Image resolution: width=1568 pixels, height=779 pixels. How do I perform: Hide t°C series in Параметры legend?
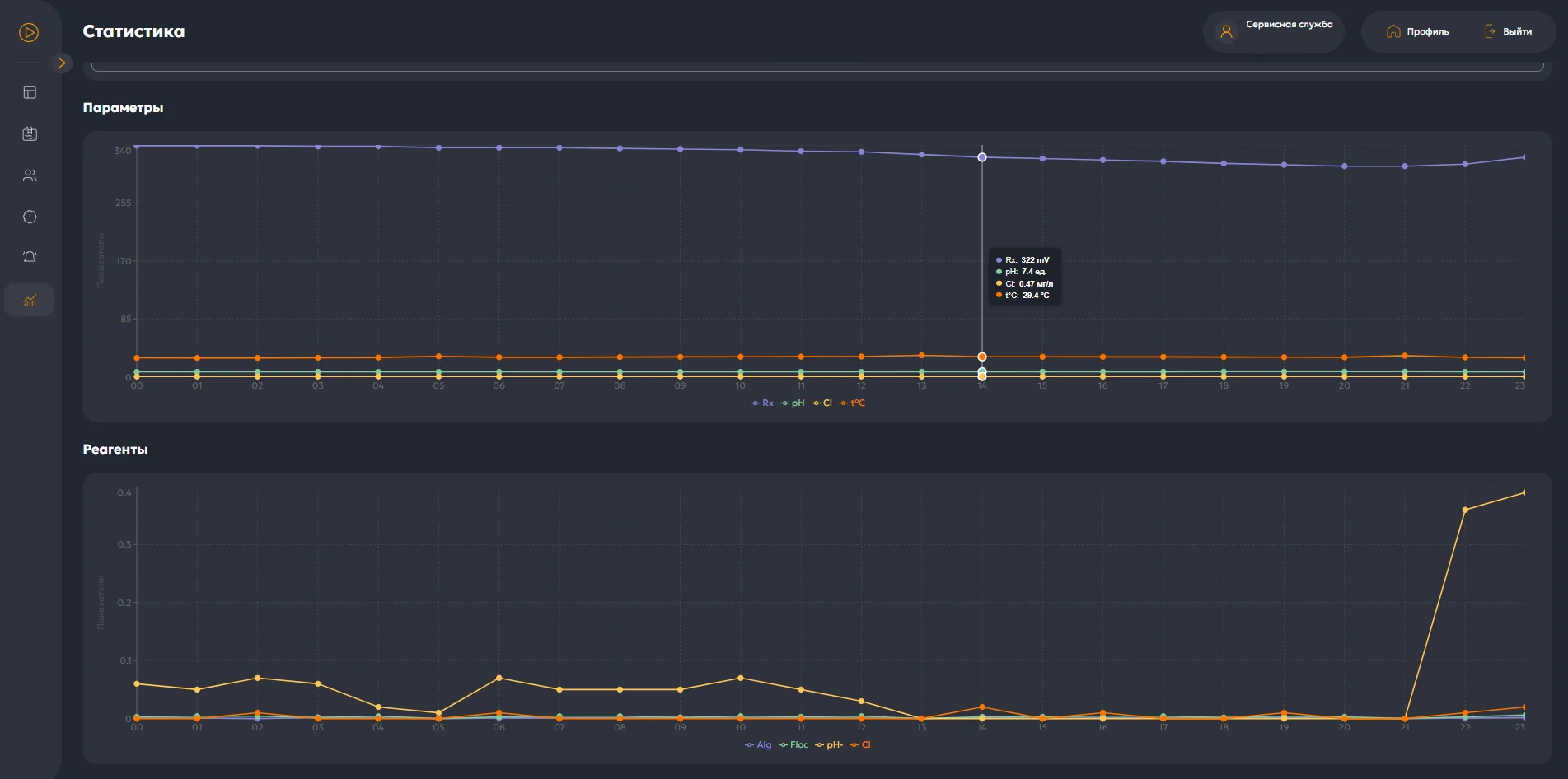(x=853, y=403)
